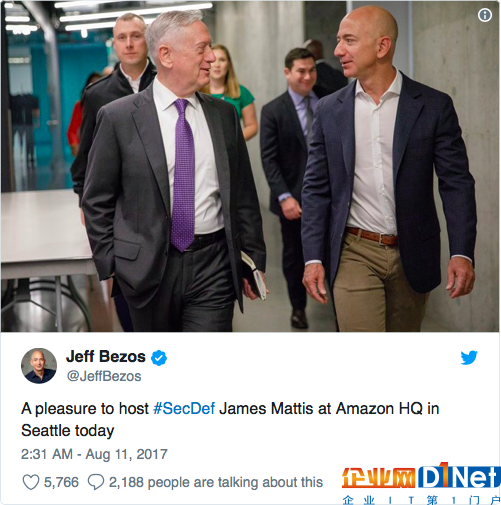Viewport: 501px width, 505px height.
Task: Click the info icon on the photo
Action: (485, 15)
